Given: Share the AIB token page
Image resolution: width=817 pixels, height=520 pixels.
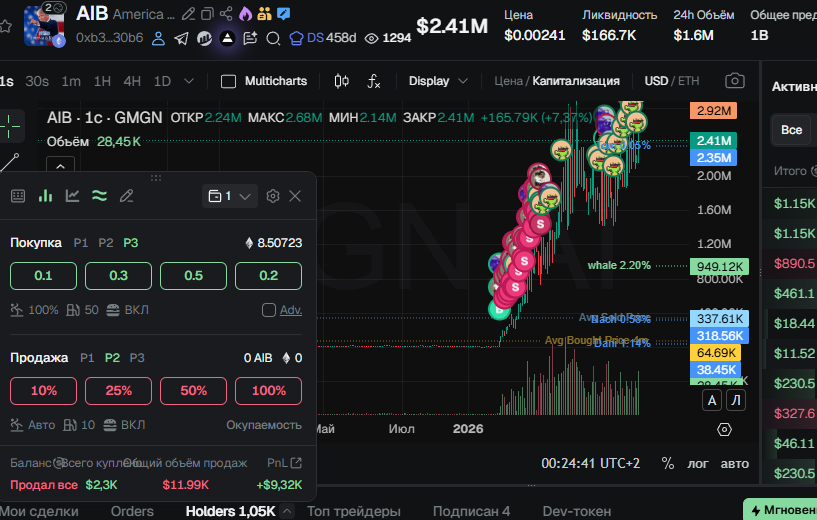Looking at the screenshot, I should (226, 14).
